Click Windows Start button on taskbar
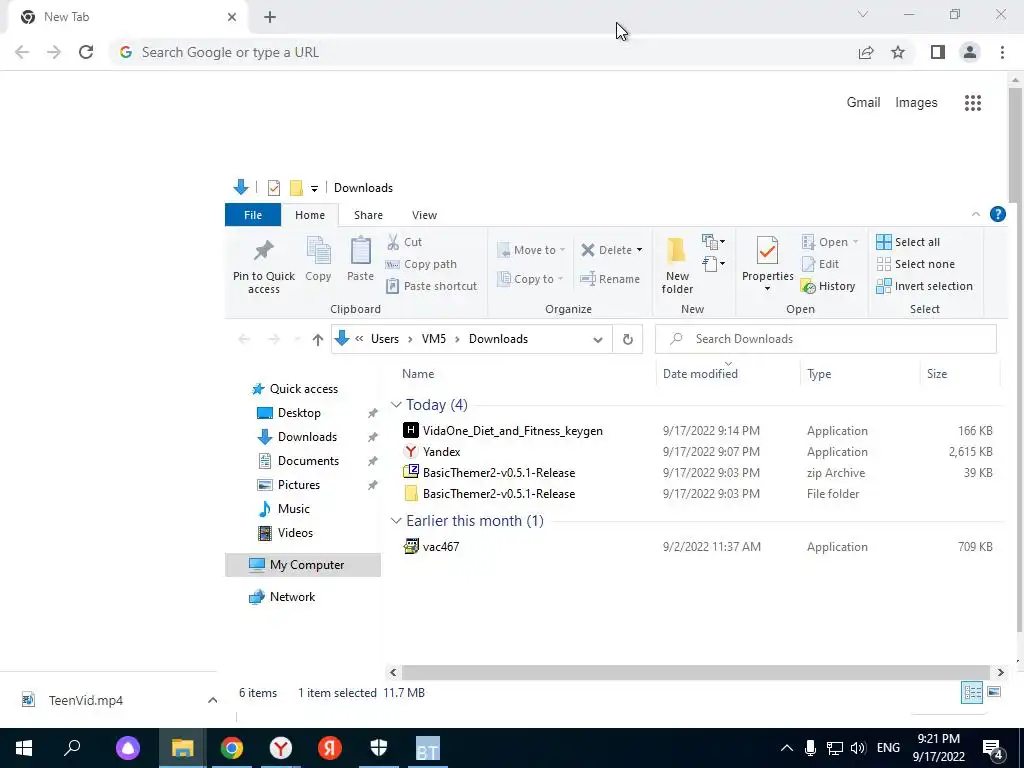 24,748
